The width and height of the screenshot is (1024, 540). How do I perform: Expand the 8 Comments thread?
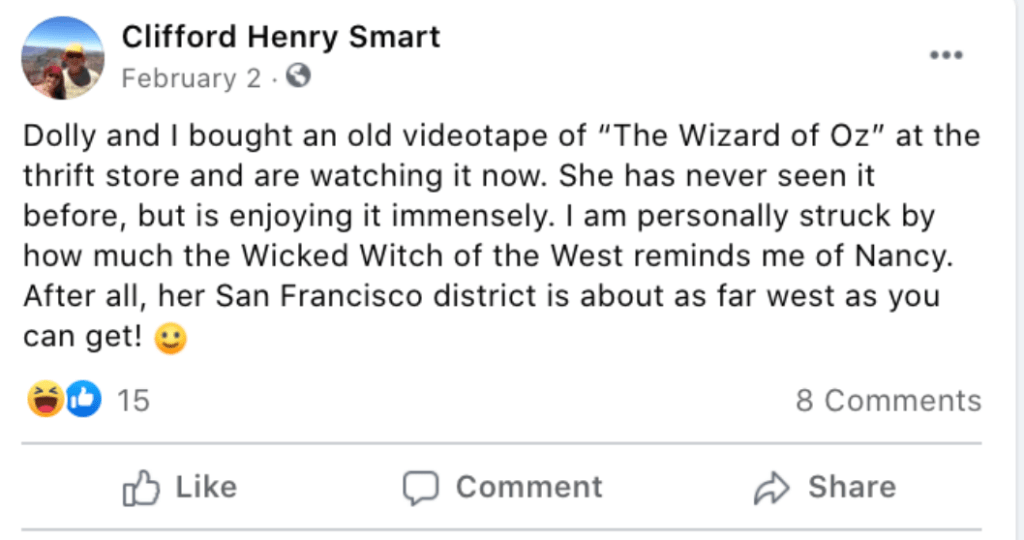point(888,401)
